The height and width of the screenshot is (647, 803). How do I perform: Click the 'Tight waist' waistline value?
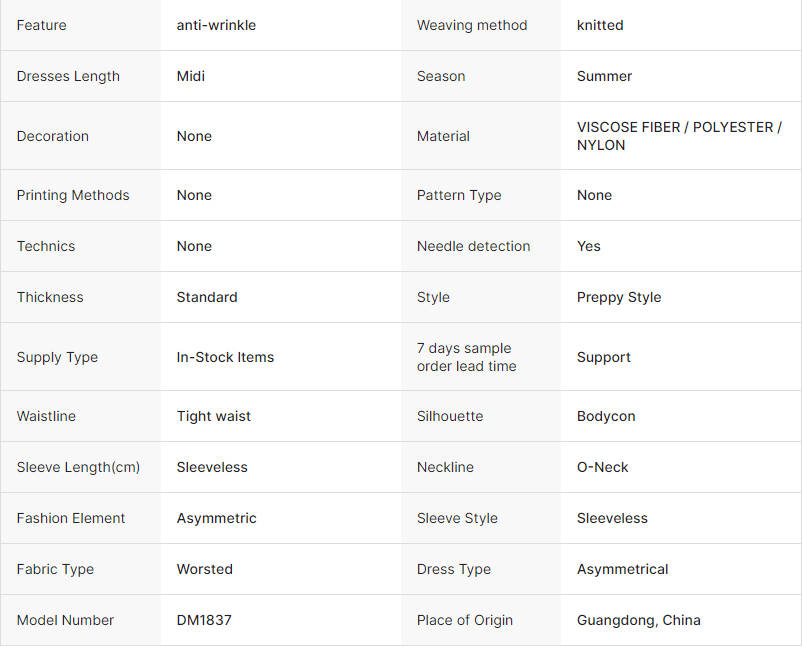(x=214, y=416)
